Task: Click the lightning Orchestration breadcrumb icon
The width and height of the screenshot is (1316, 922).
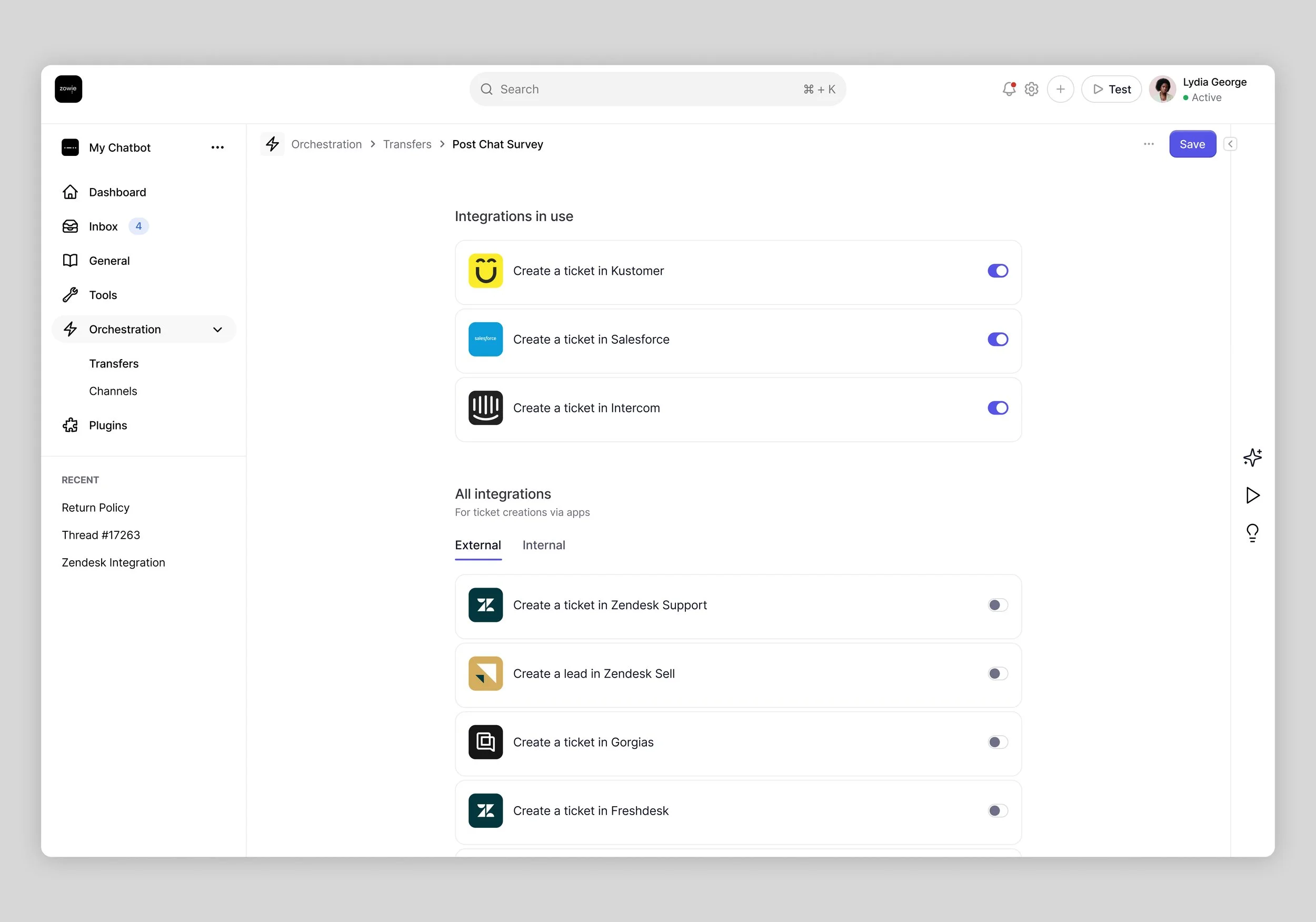Action: pyautogui.click(x=272, y=144)
